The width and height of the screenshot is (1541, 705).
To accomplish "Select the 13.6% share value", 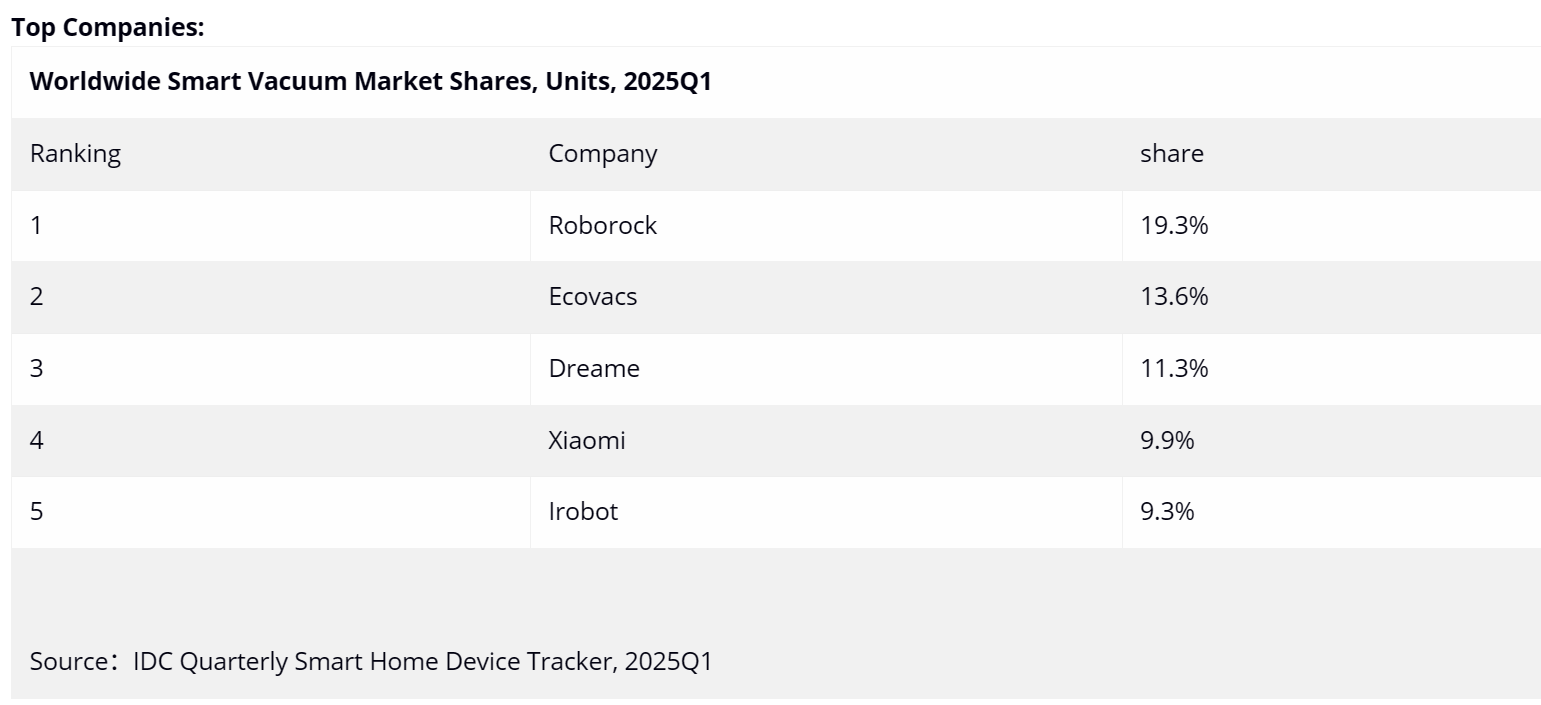I will tap(1174, 297).
